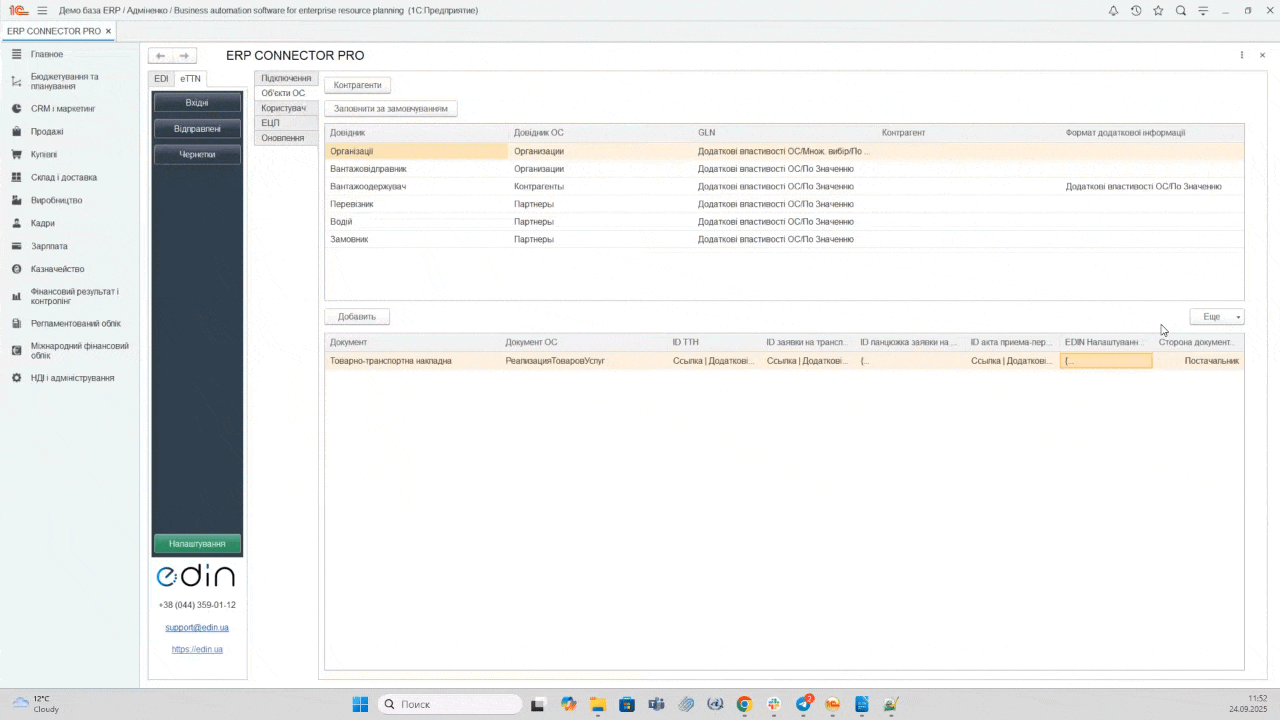The height and width of the screenshot is (720, 1280).
Task: Open the Продажі section in the sidebar
Action: [47, 131]
